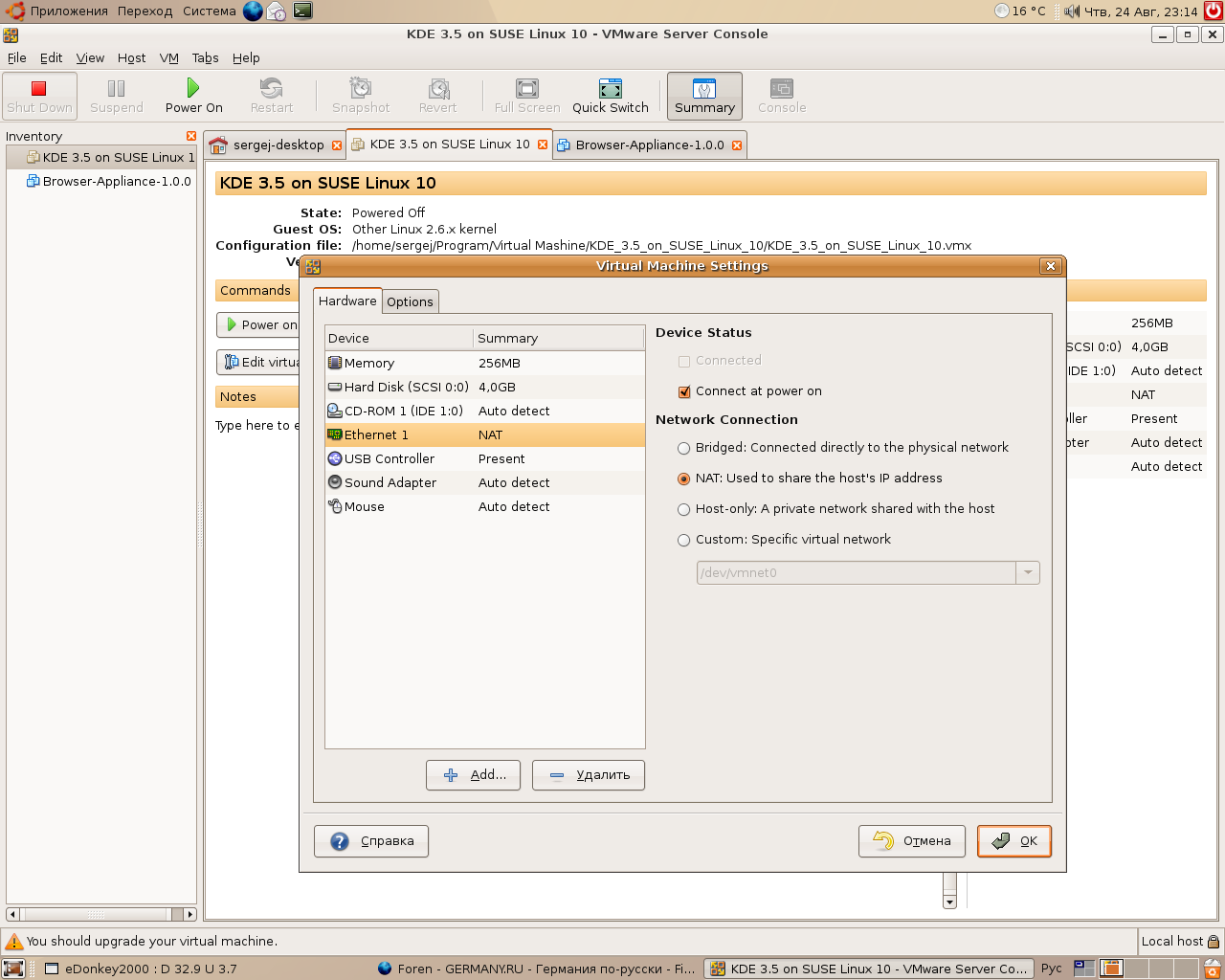Toggle the Connect at power on checkbox
Viewport: 1225px width, 980px height.
[684, 391]
